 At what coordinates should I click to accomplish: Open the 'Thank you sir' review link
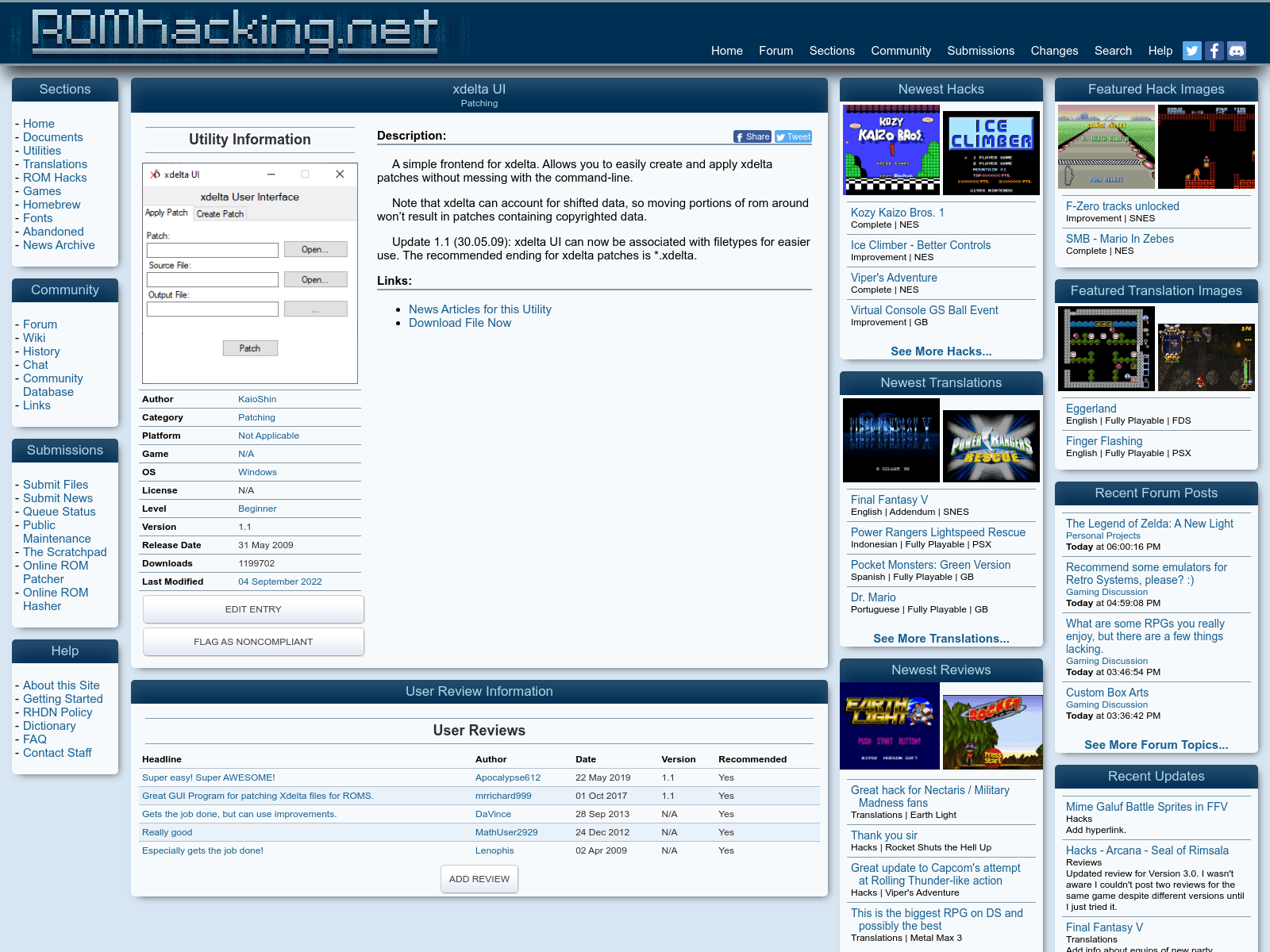pos(884,835)
